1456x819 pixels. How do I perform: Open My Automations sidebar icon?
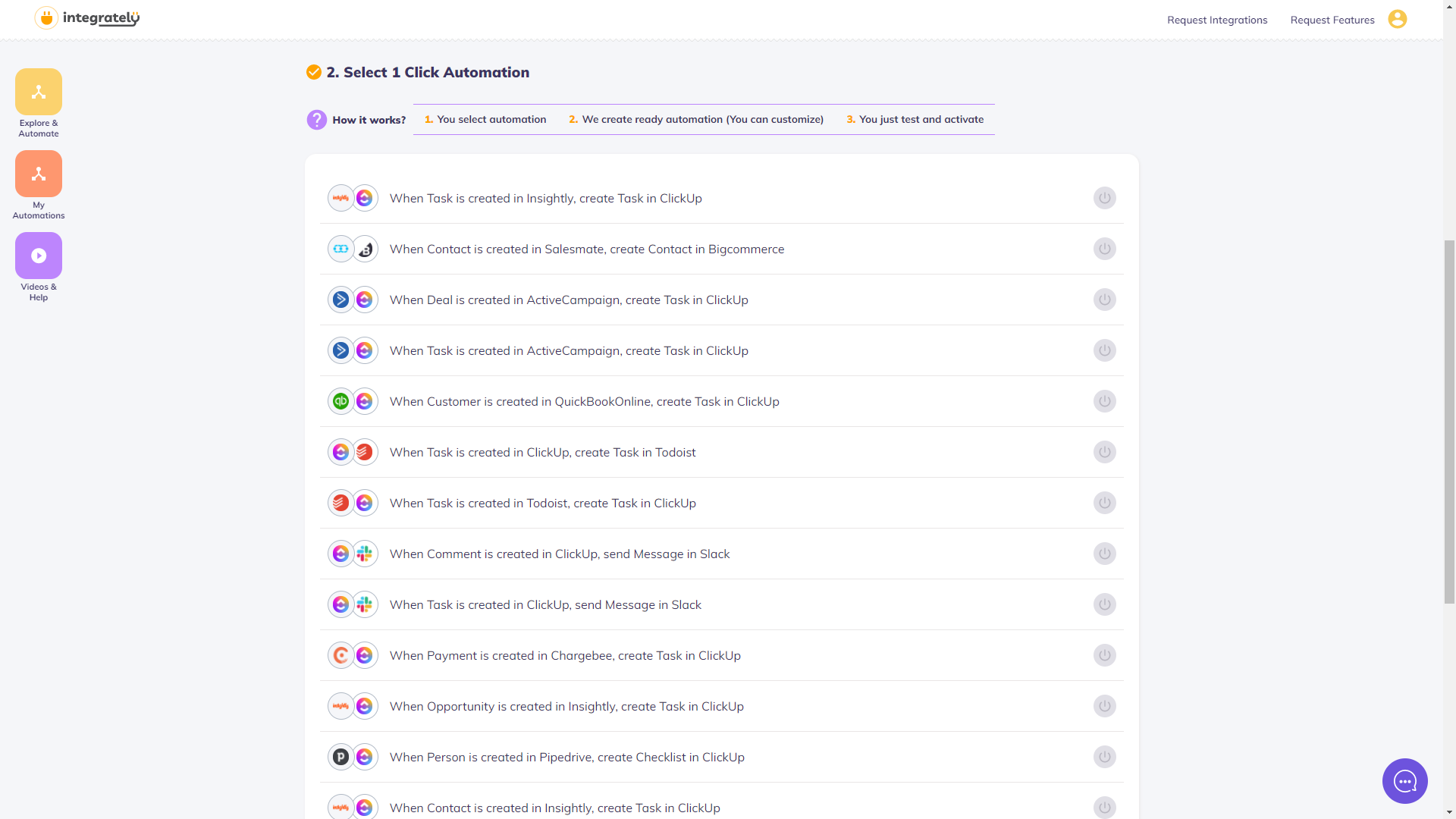pos(39,174)
